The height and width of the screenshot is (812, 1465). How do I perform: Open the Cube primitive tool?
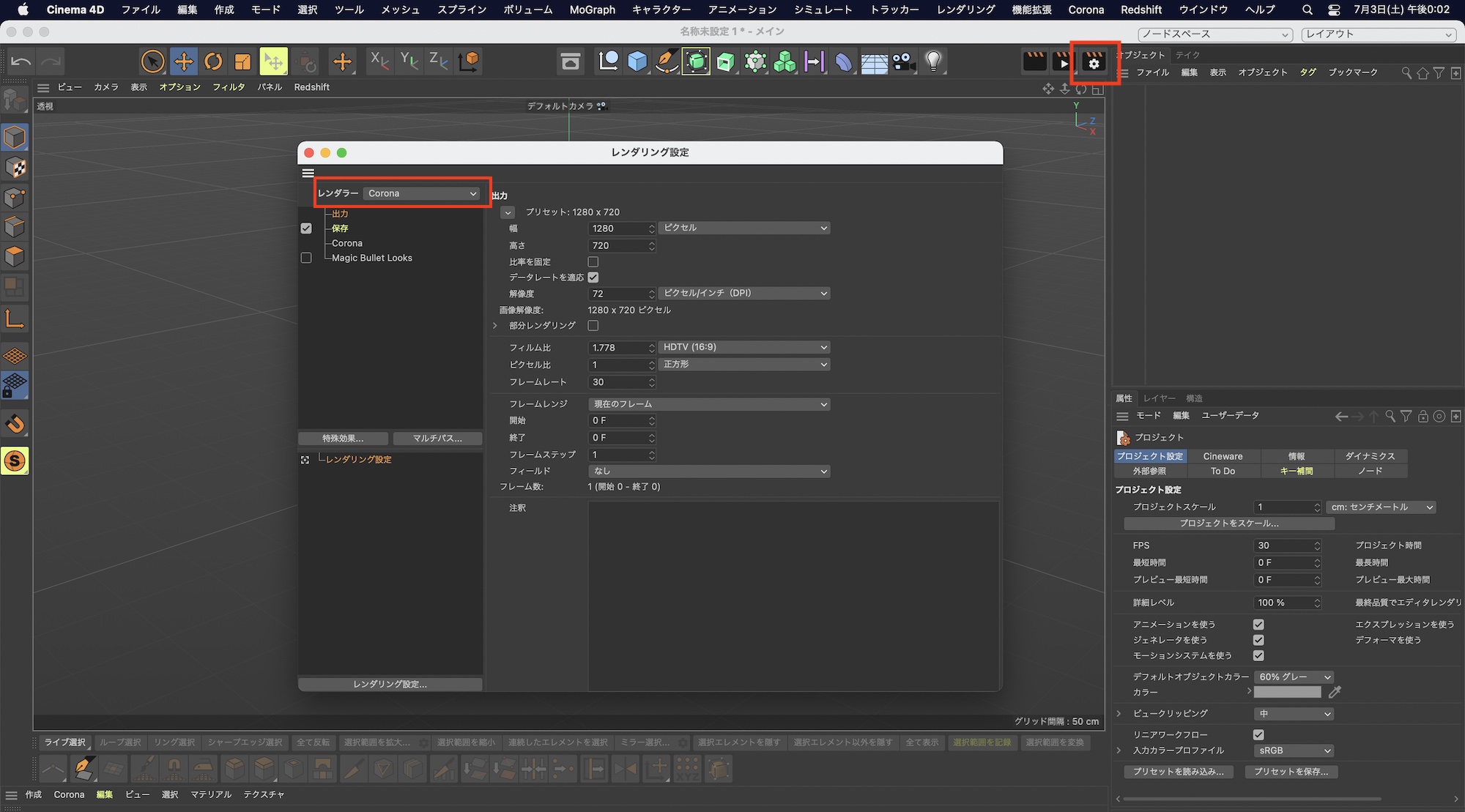coord(637,62)
